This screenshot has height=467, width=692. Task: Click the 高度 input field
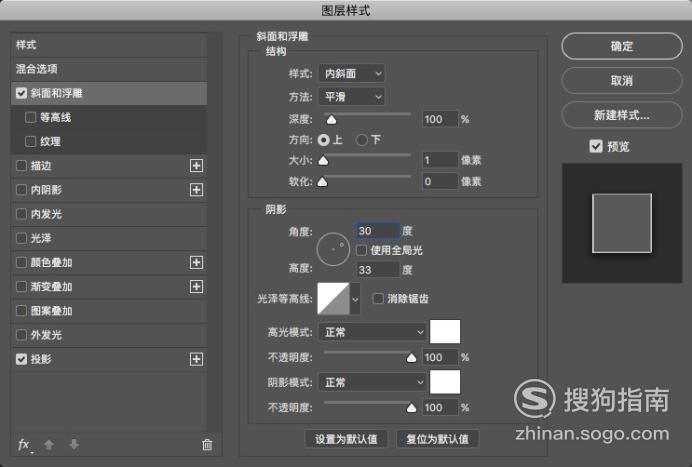point(377,270)
